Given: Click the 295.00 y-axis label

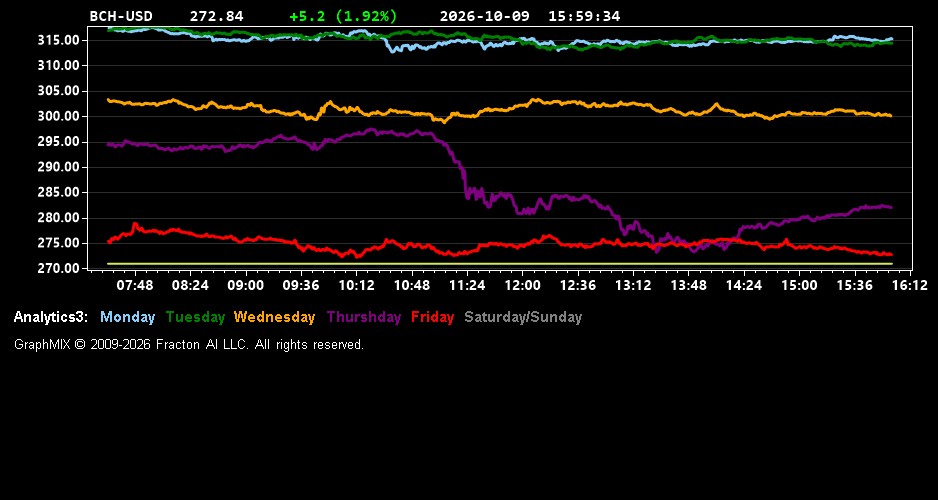Looking at the screenshot, I should pos(59,142).
